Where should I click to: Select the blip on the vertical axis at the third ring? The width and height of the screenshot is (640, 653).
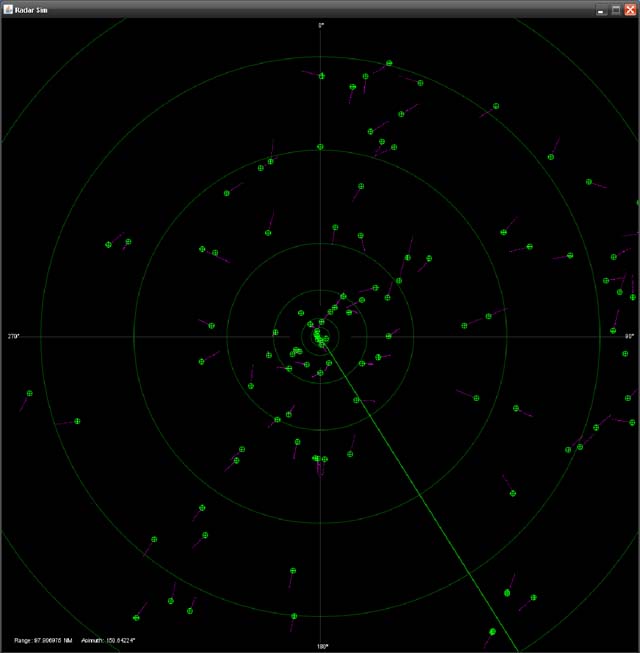click(321, 147)
